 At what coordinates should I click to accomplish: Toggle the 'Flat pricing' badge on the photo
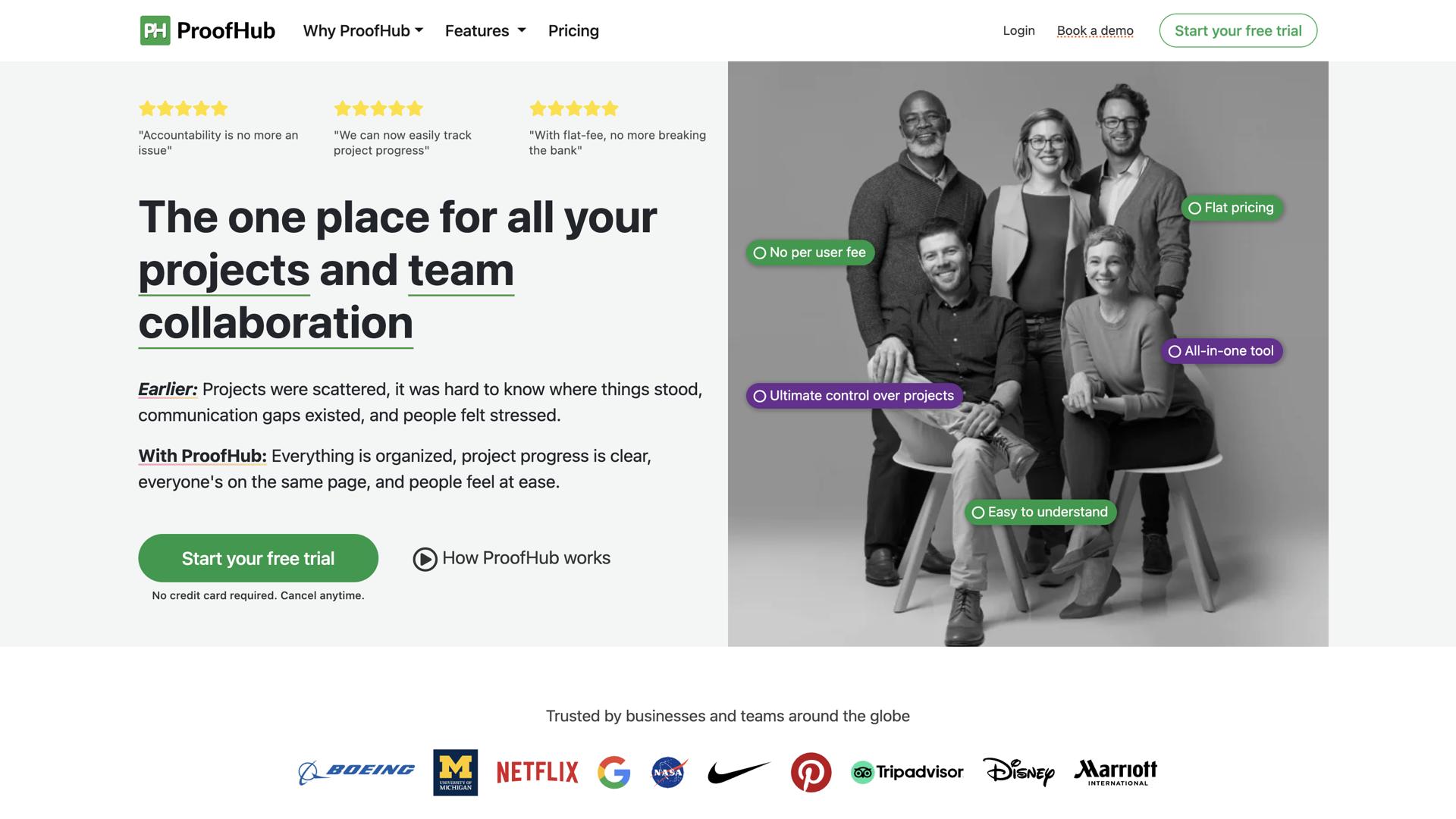pyautogui.click(x=1230, y=207)
